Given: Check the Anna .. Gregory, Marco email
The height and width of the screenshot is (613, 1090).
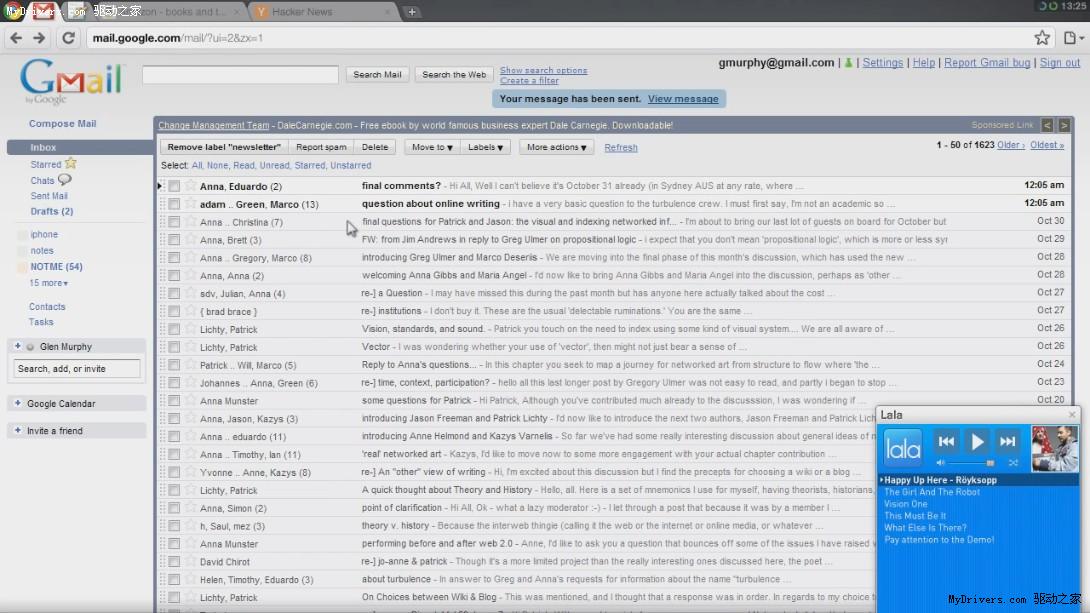Looking at the screenshot, I should [174, 258].
